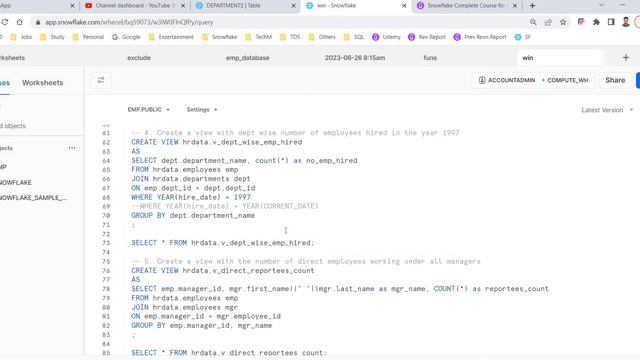Viewport: 640px width, 360px height.
Task: Add a new Snowflake worksheet tab
Action: click(x=626, y=58)
